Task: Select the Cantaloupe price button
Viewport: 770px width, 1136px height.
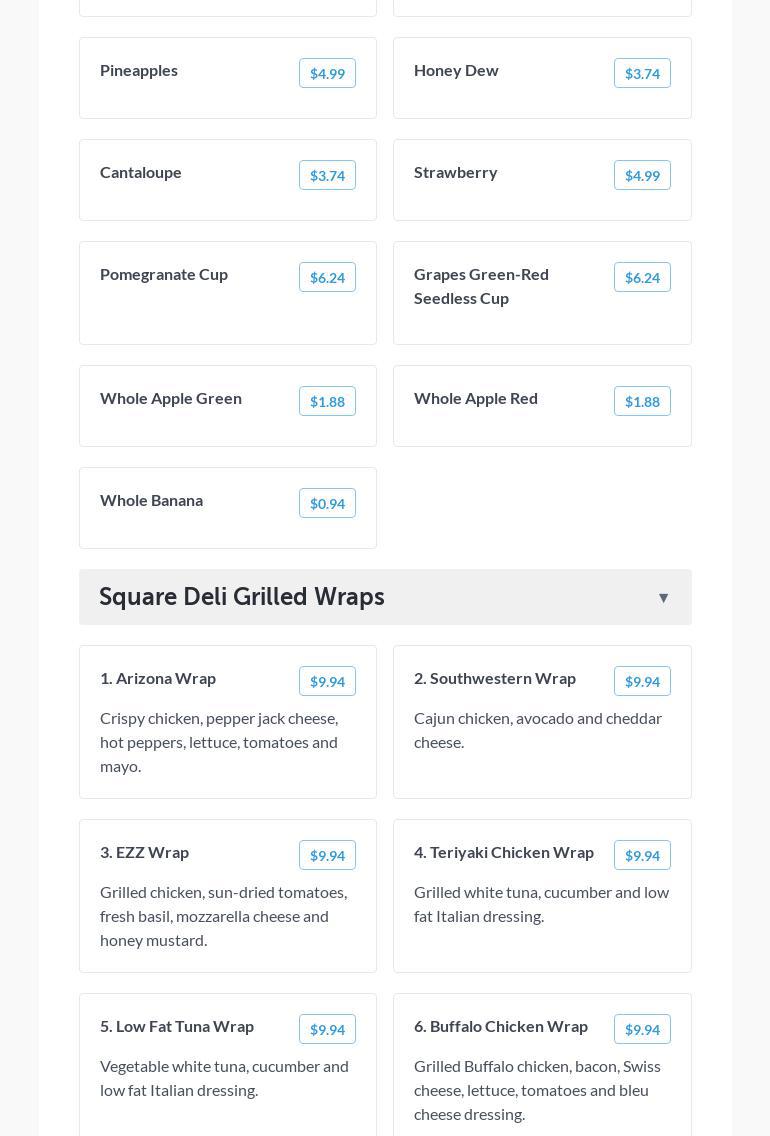Action: (327, 175)
